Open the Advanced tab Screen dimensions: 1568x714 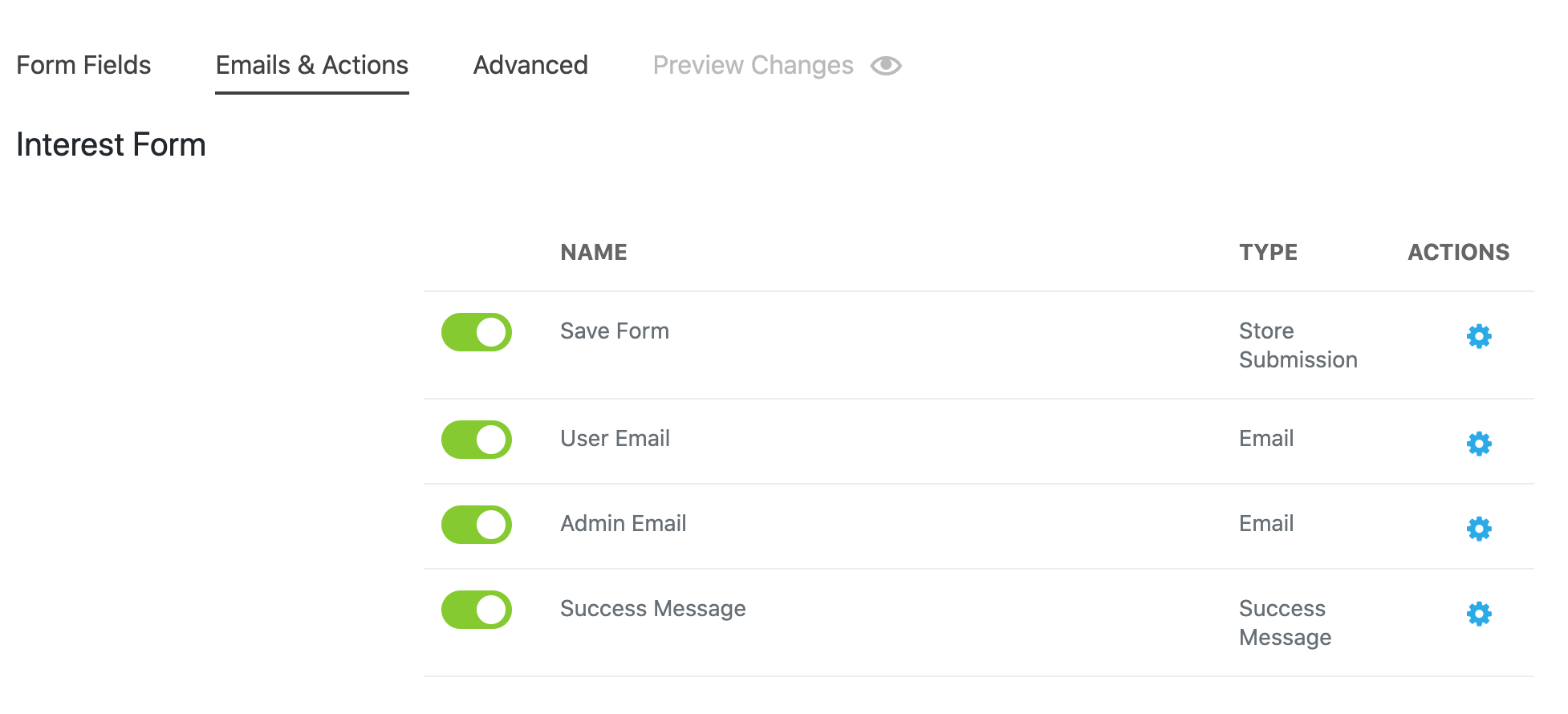pyautogui.click(x=530, y=65)
